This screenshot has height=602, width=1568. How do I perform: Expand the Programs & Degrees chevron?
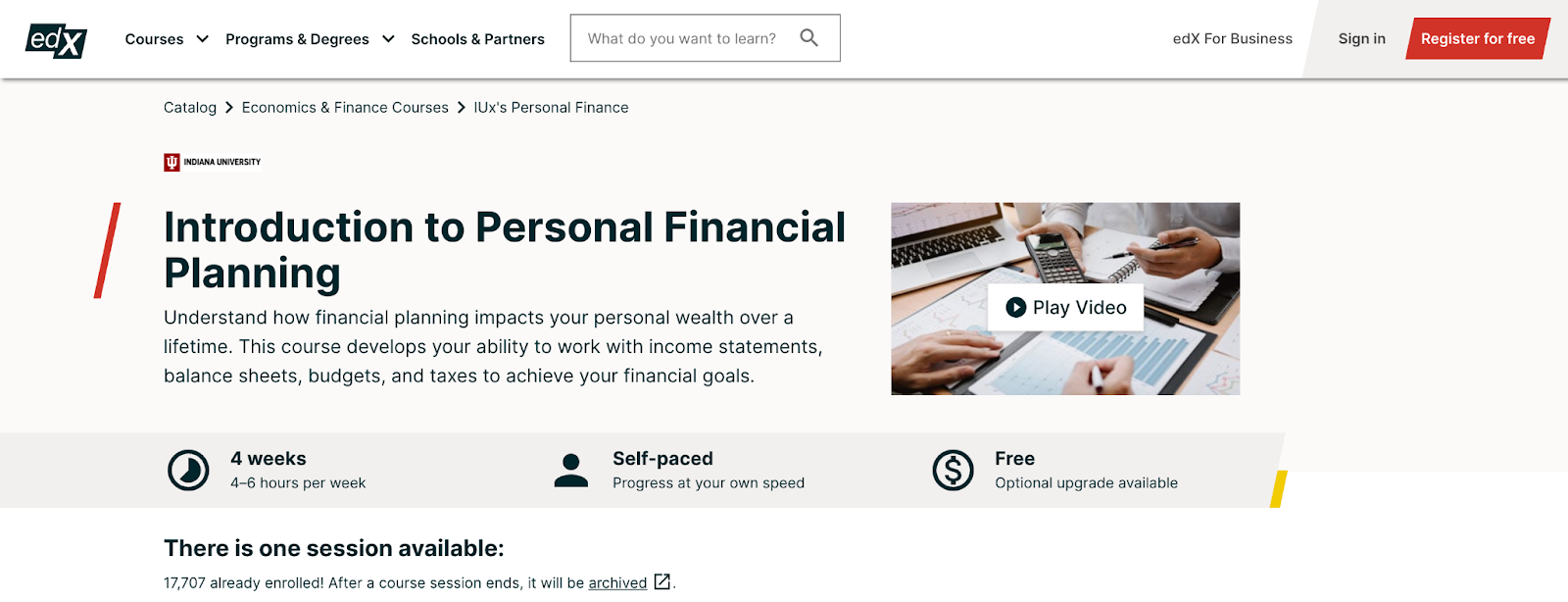tap(388, 39)
